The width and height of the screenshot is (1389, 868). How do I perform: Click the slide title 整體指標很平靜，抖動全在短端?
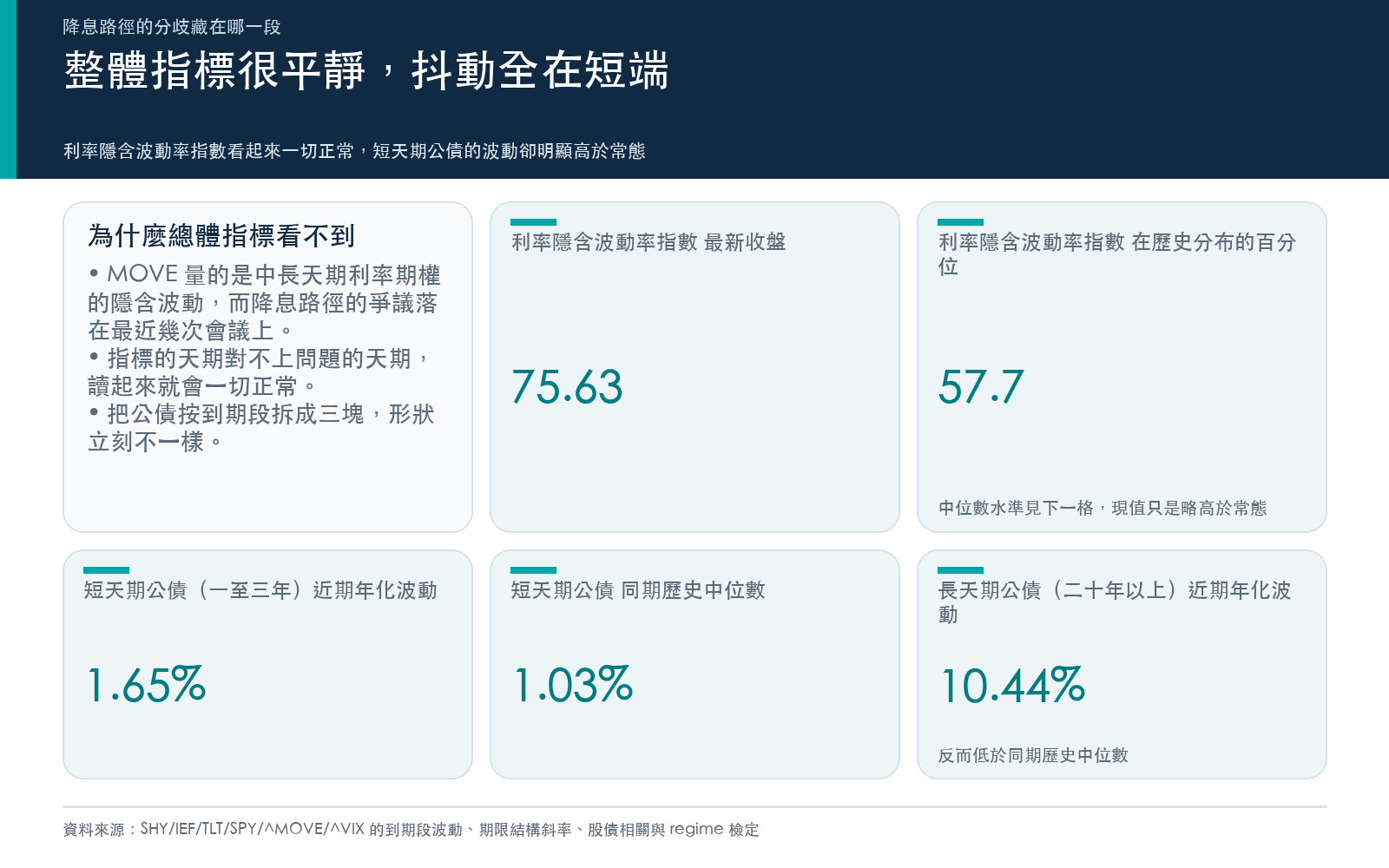tap(366, 70)
